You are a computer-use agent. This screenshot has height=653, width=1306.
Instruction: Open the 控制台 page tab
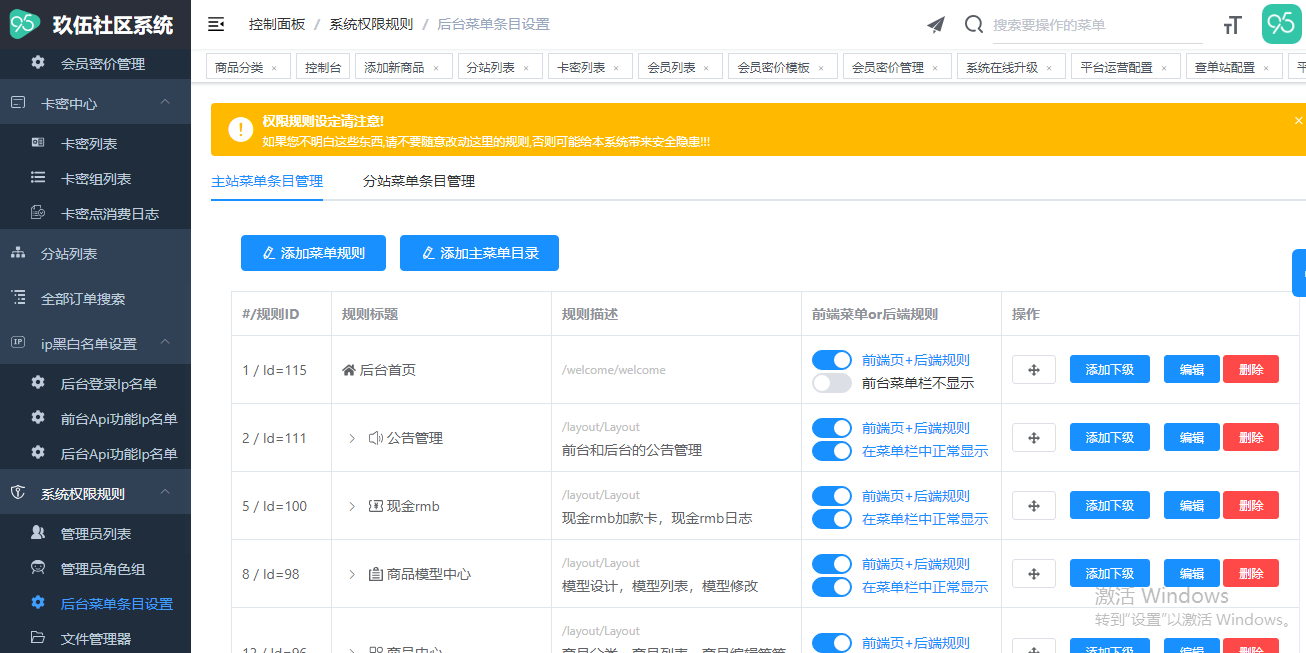pos(323,68)
